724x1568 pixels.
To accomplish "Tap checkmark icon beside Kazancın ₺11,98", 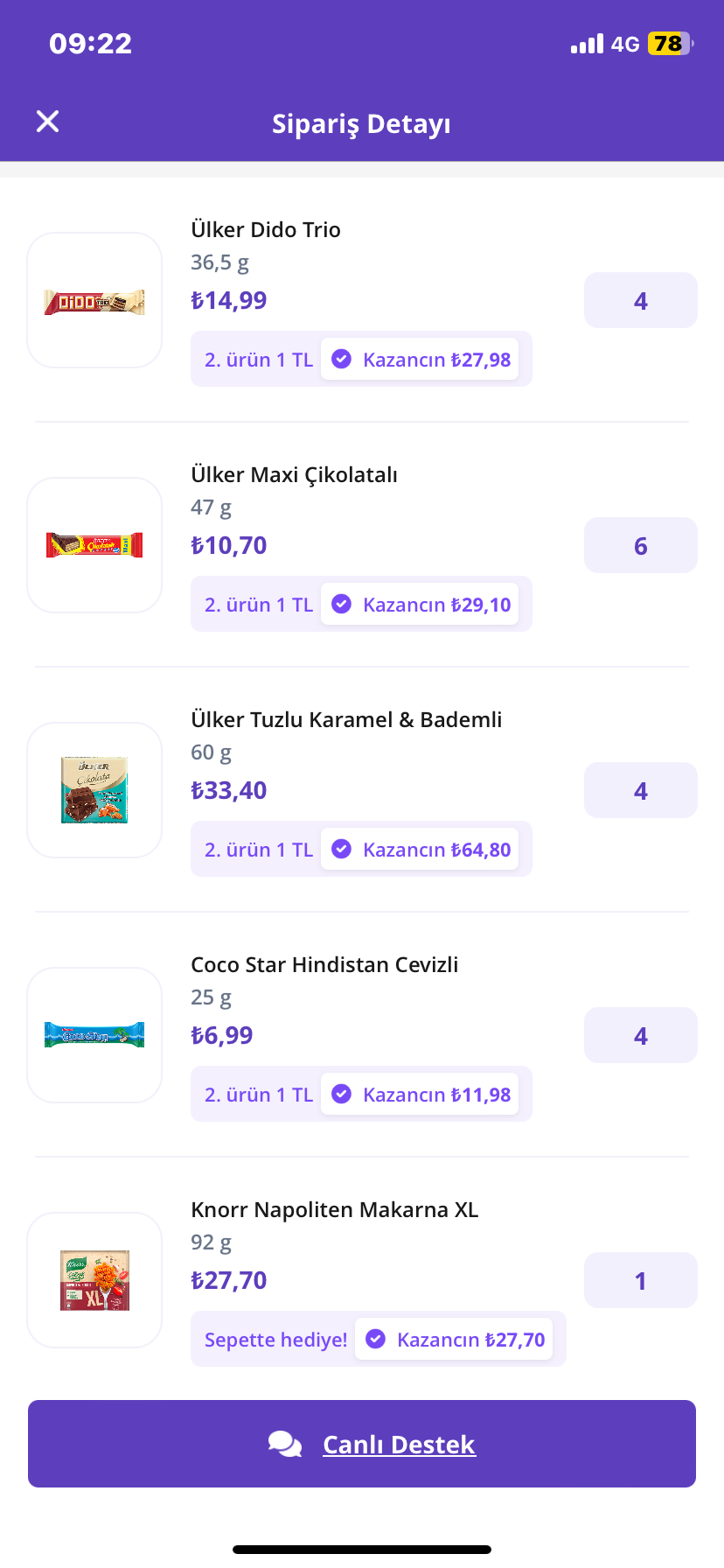I will click(x=342, y=1094).
